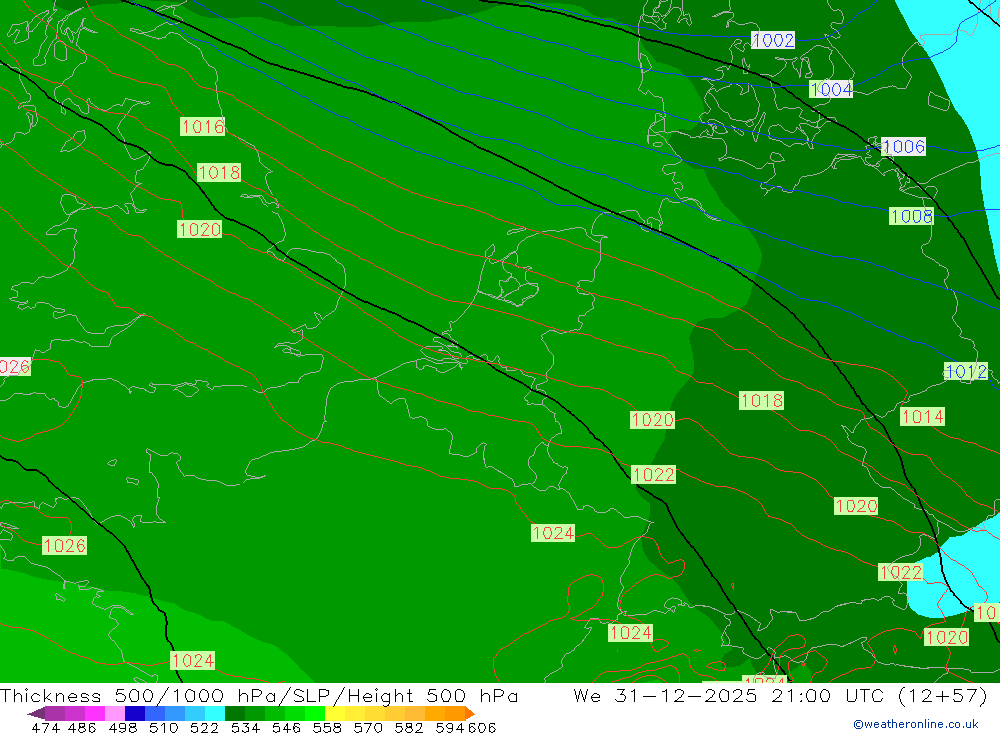1000x733 pixels.
Task: Click the 510 legend value
Action: 163,727
